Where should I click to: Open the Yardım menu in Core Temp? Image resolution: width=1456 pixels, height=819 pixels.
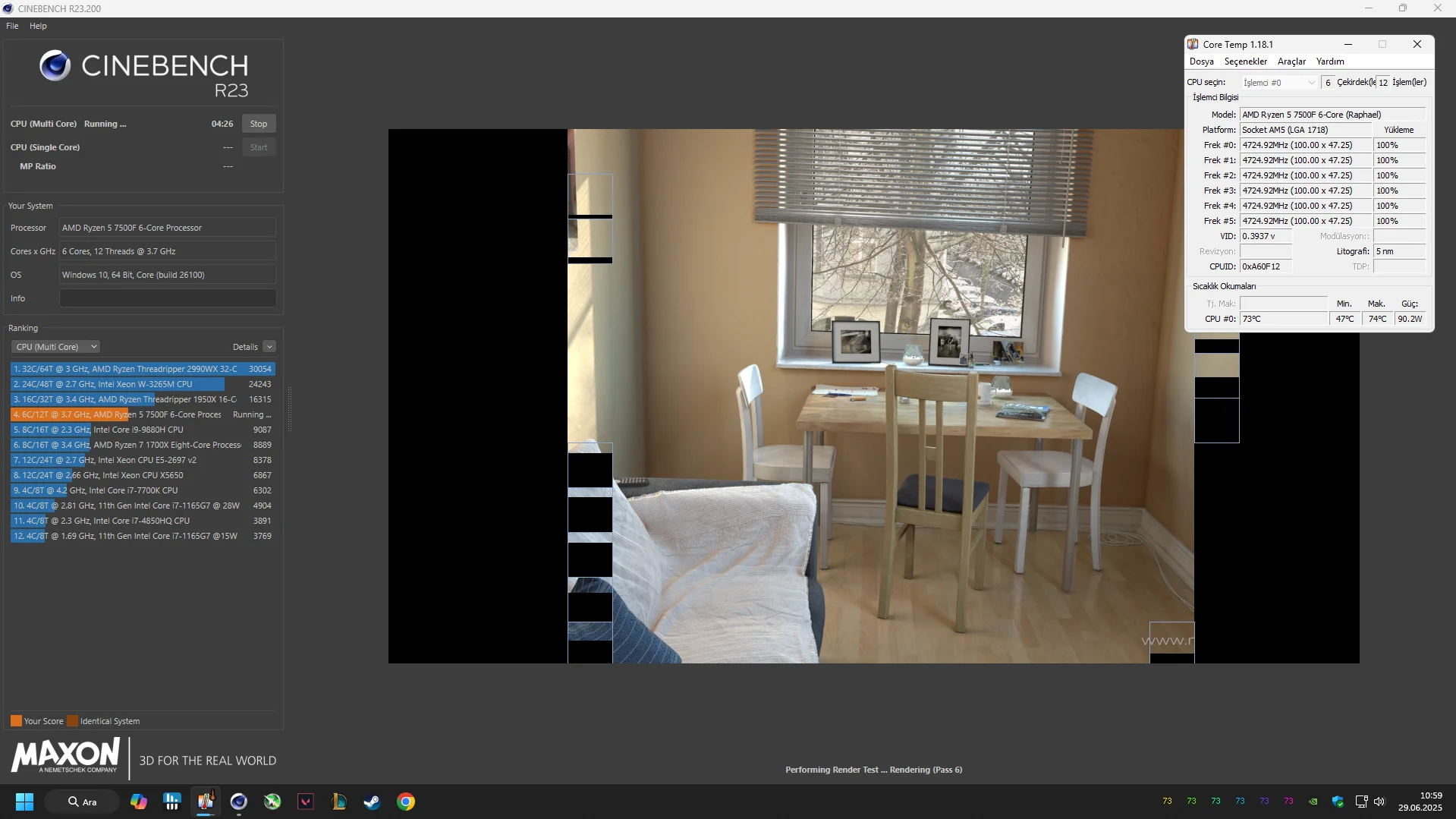1330,61
